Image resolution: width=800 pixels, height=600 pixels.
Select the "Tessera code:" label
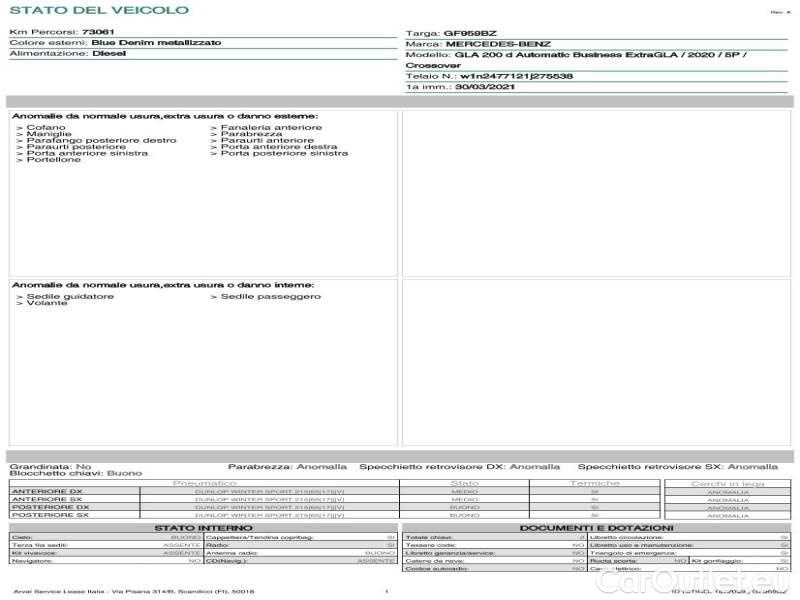[x=431, y=545]
